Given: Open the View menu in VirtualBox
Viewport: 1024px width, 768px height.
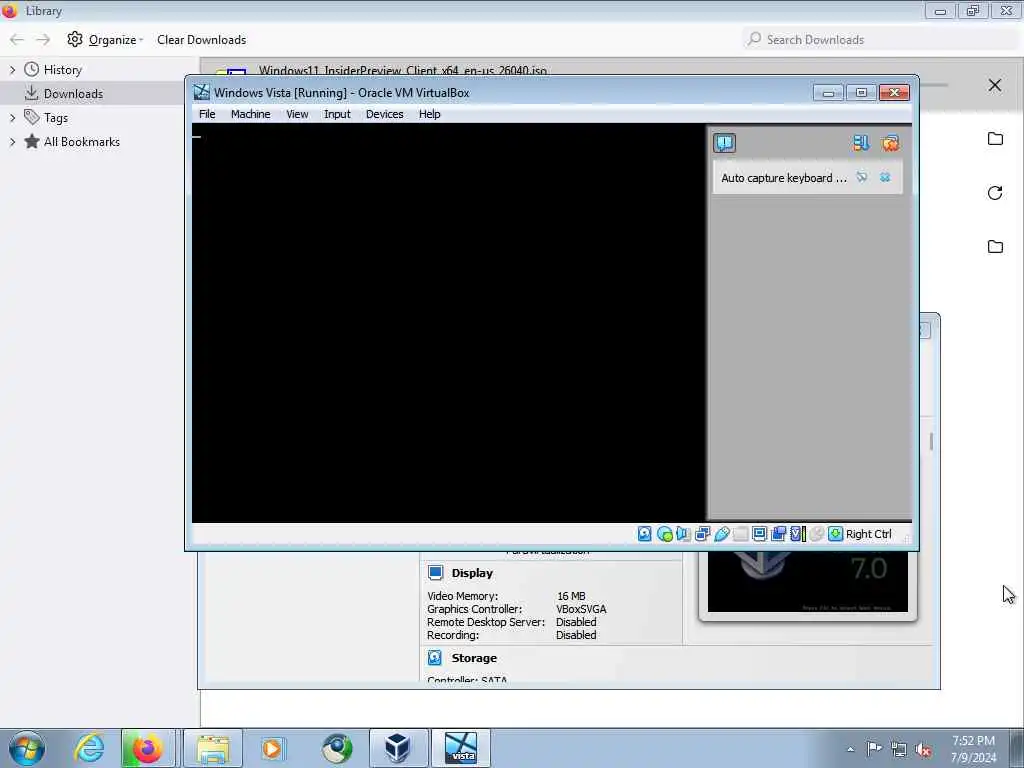Looking at the screenshot, I should click(297, 114).
